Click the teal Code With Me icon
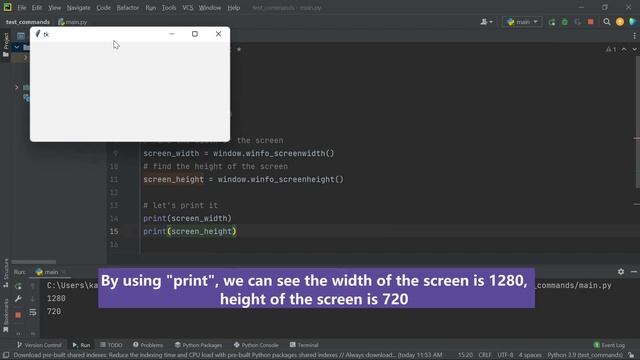Viewport: 640px width, 360px height. click(633, 22)
